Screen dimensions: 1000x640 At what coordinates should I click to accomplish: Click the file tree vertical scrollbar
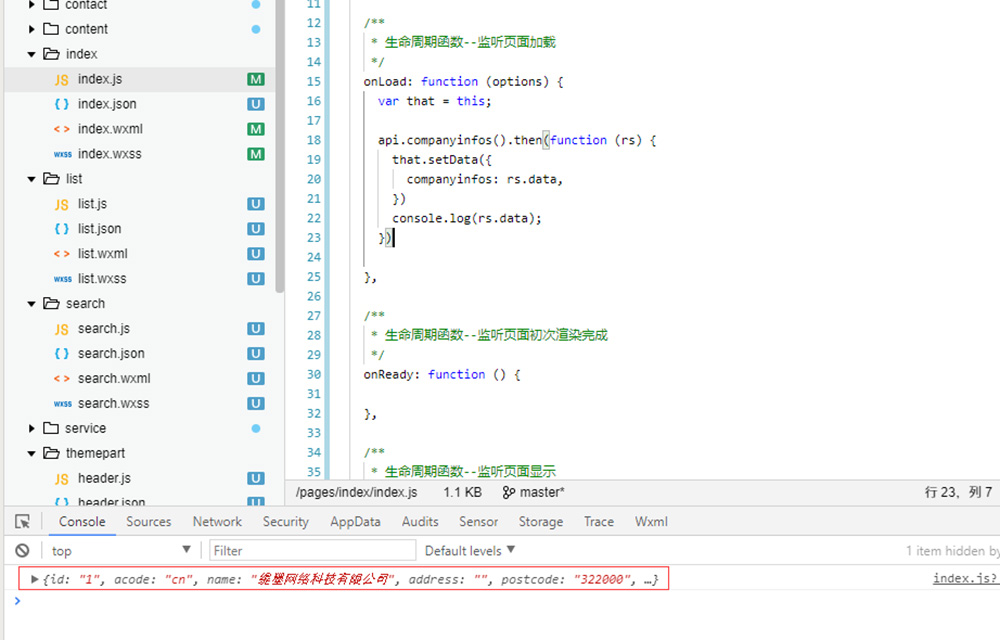(280, 150)
